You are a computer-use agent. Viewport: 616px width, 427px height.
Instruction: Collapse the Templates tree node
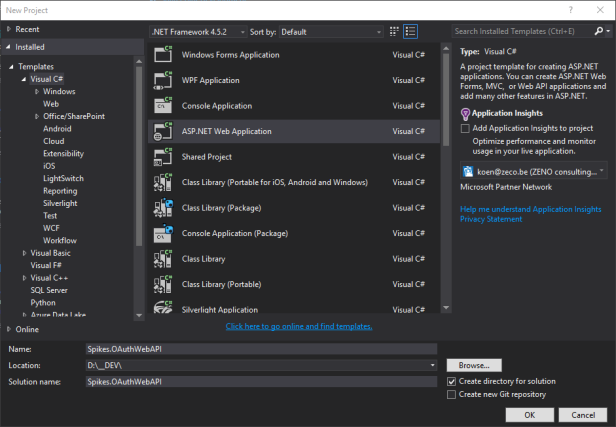tap(11, 66)
